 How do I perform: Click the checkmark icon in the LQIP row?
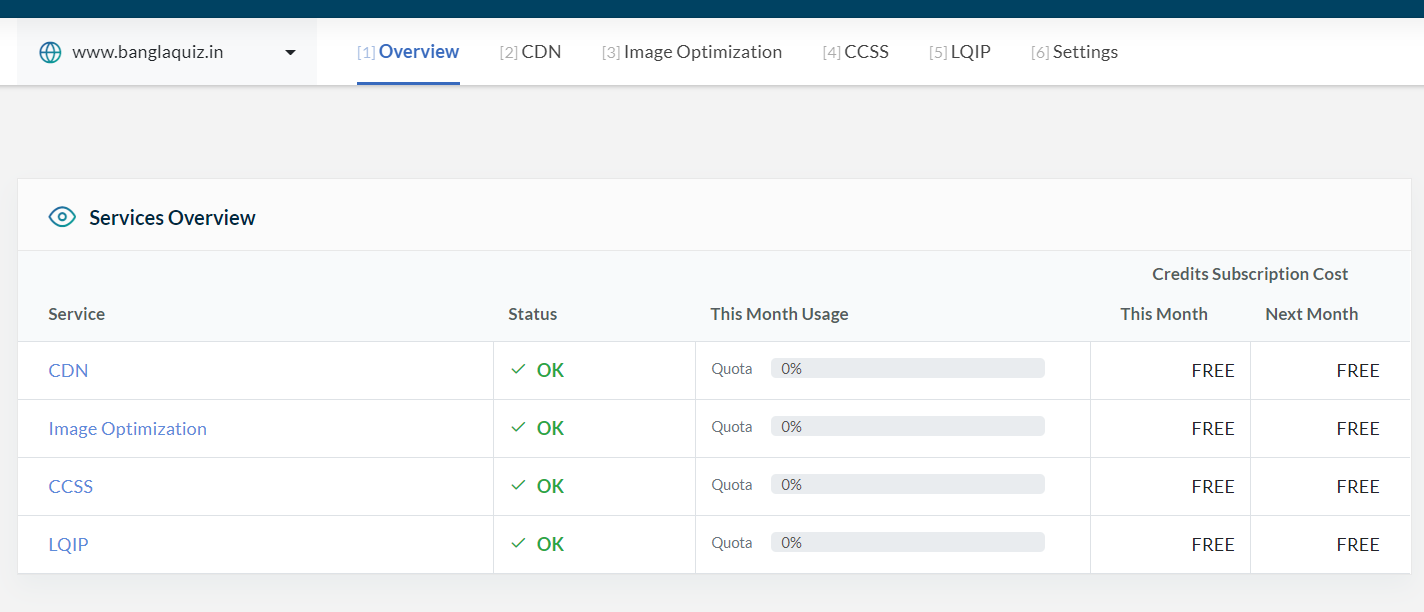(518, 543)
